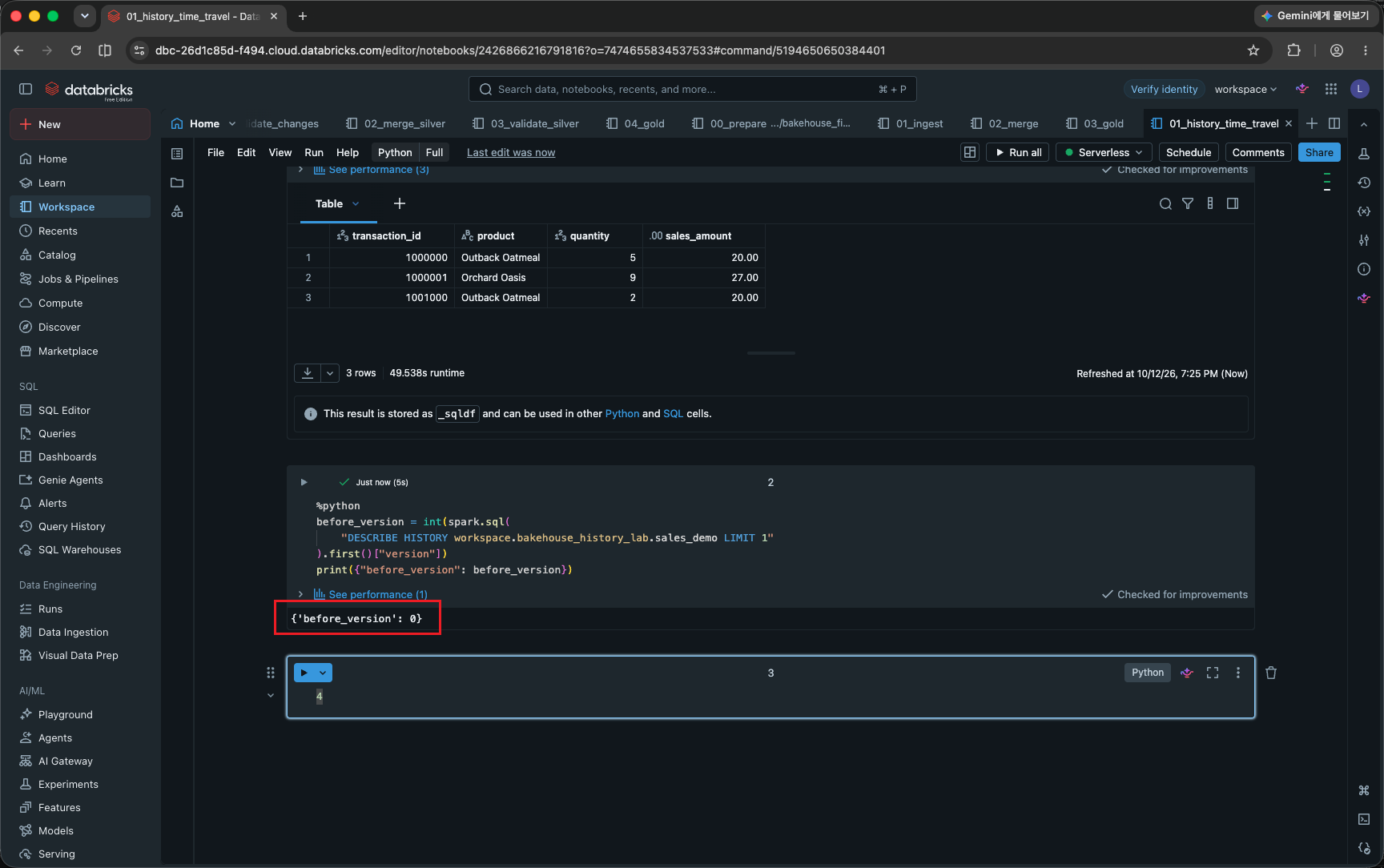Open the notebook variables panel icon
Screen dimensions: 1384x868
(x=1364, y=211)
